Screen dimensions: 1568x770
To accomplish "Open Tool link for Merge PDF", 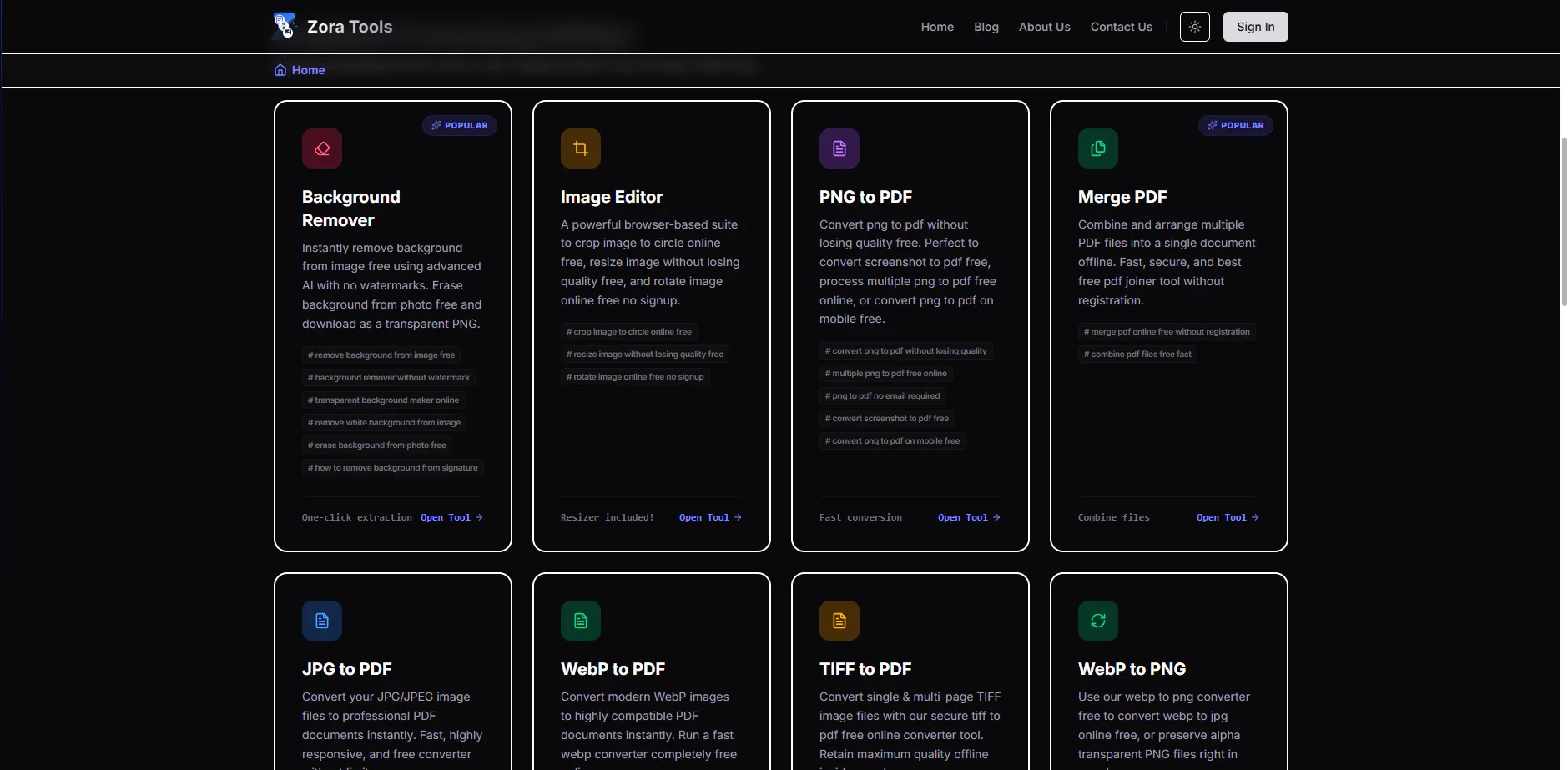I will tap(1228, 517).
